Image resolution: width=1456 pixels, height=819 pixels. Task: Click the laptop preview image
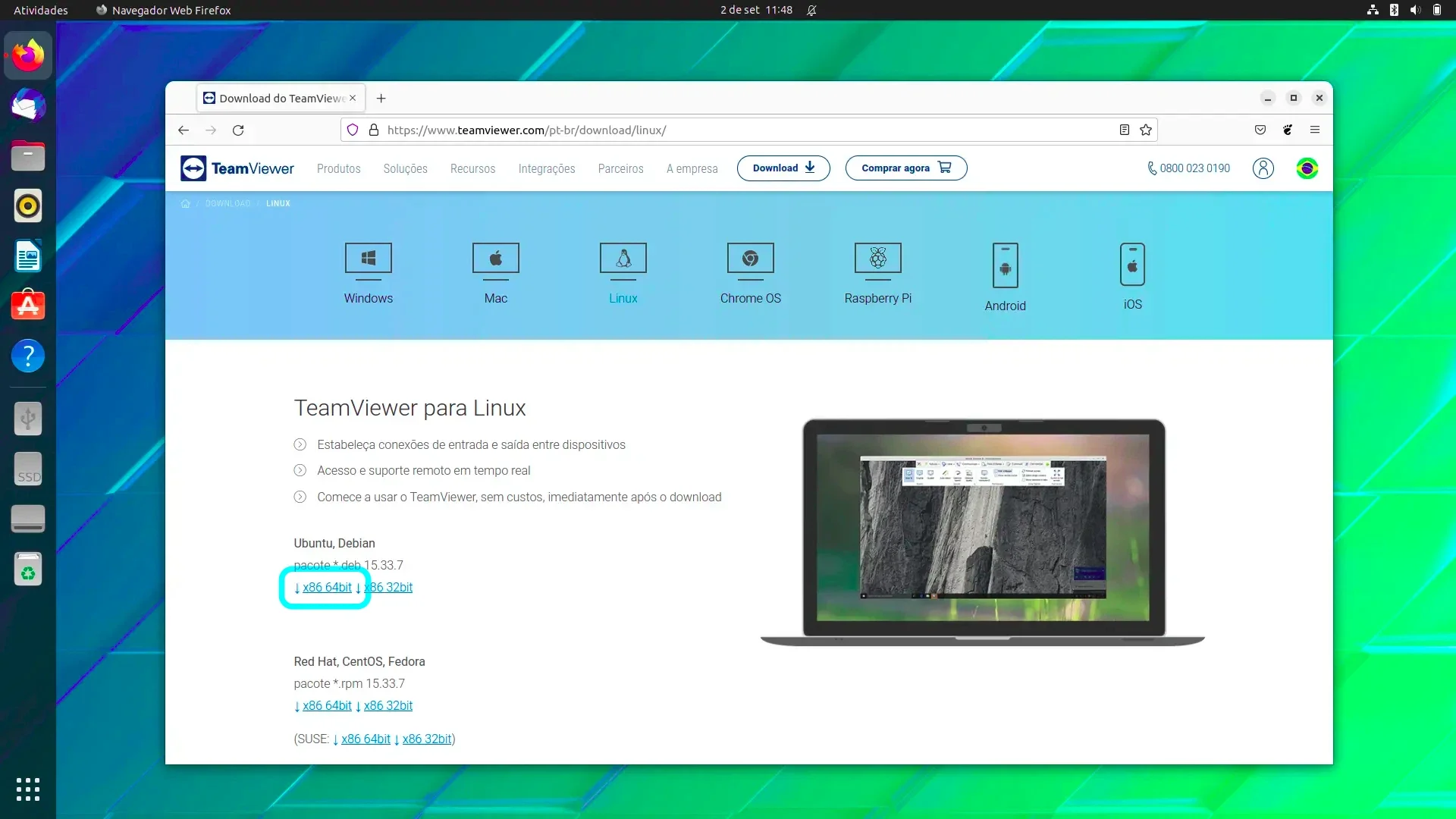[983, 532]
